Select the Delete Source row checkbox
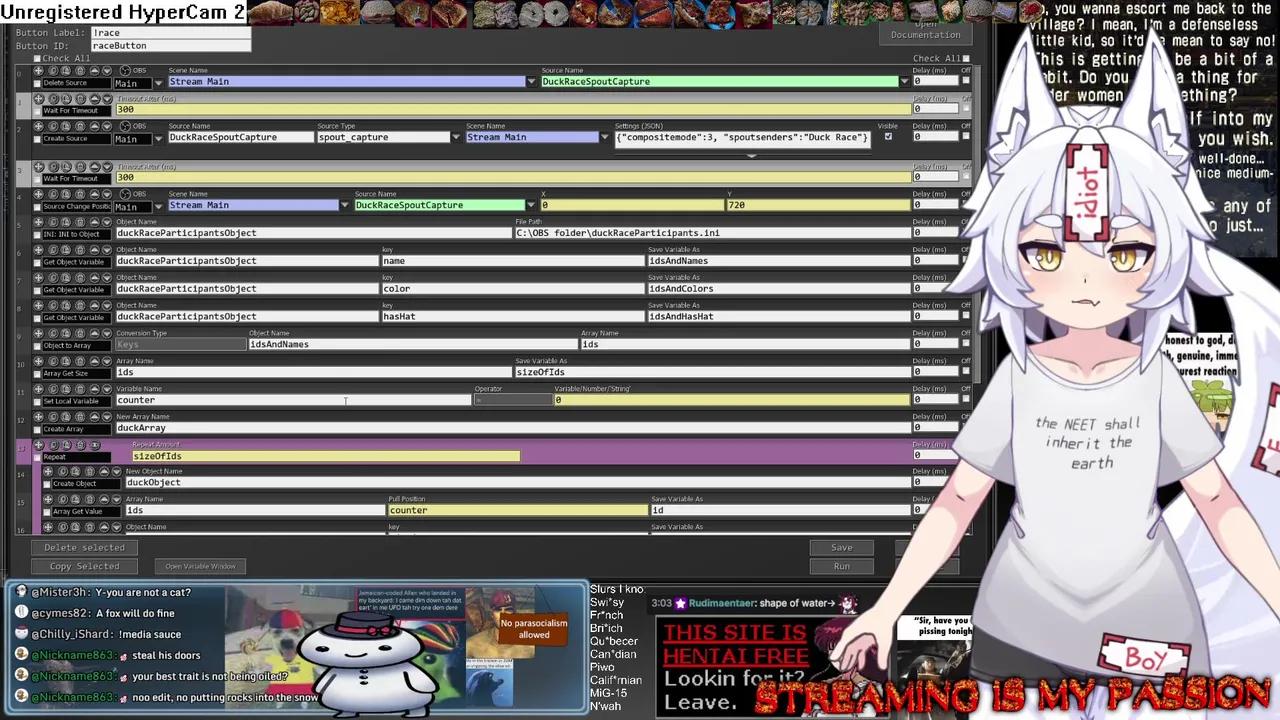The height and width of the screenshot is (720, 1280). [x=37, y=83]
